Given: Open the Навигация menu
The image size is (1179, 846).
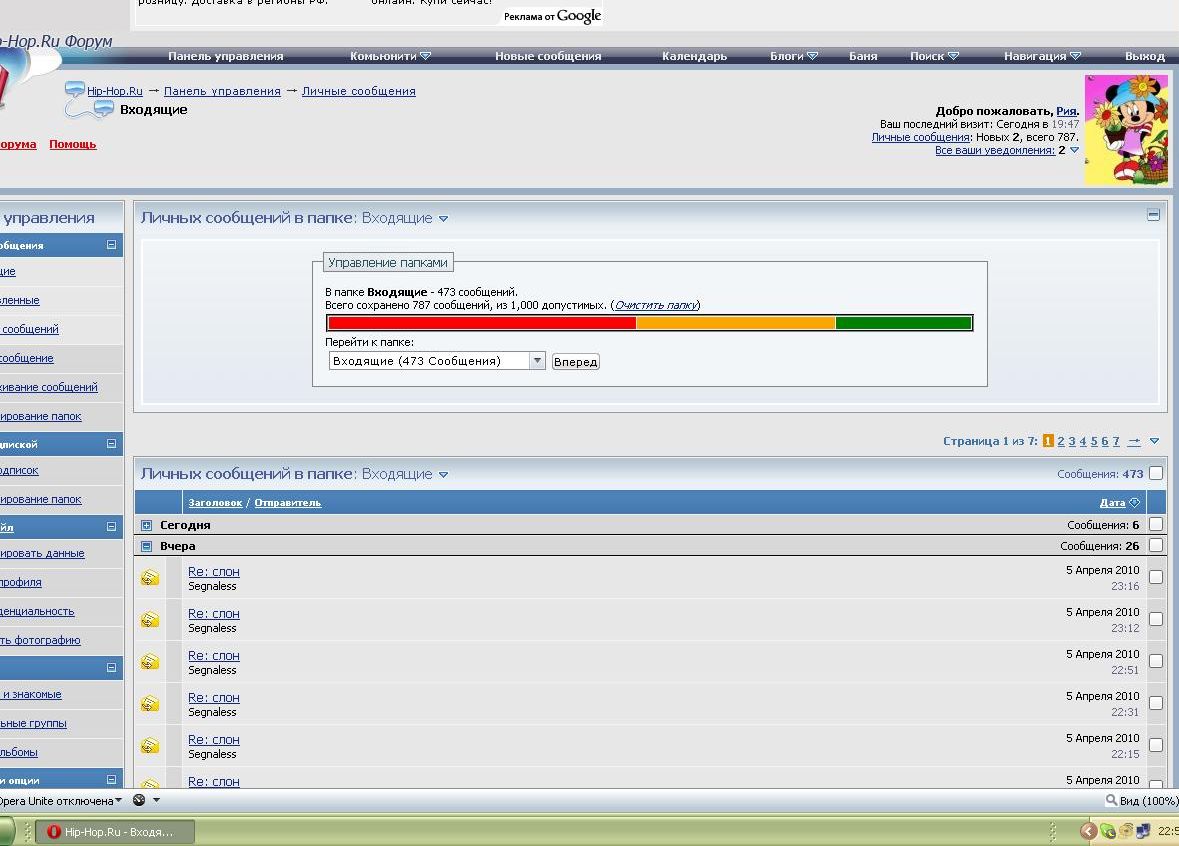Looking at the screenshot, I should click(1042, 56).
